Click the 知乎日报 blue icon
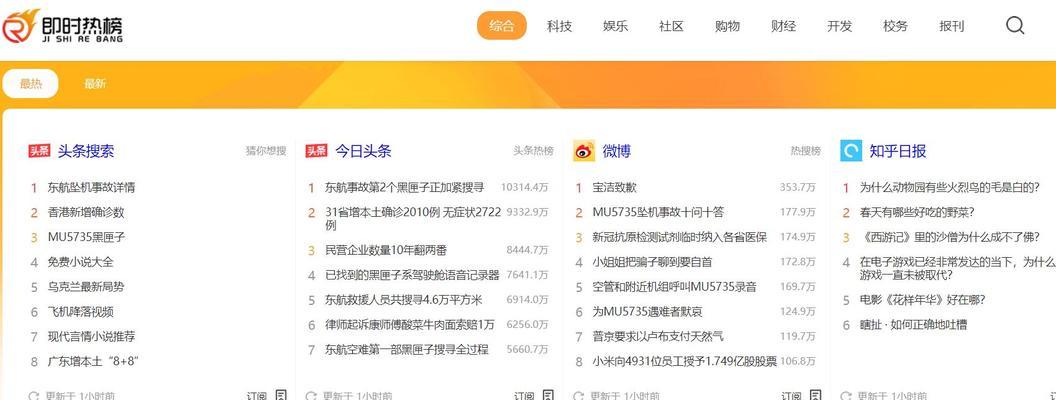 tap(851, 151)
